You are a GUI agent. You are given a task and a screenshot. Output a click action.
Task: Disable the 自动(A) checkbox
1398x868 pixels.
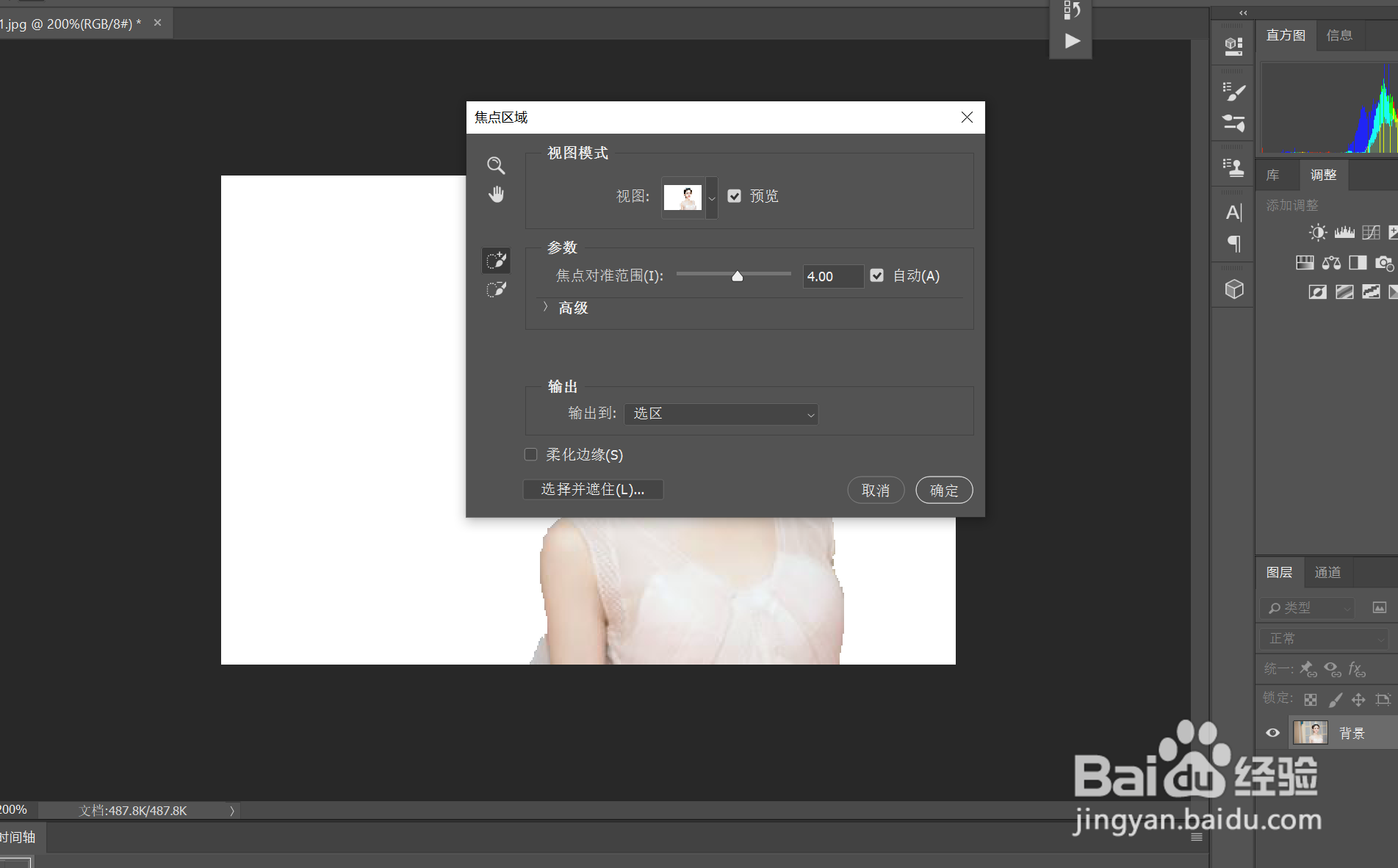(876, 275)
